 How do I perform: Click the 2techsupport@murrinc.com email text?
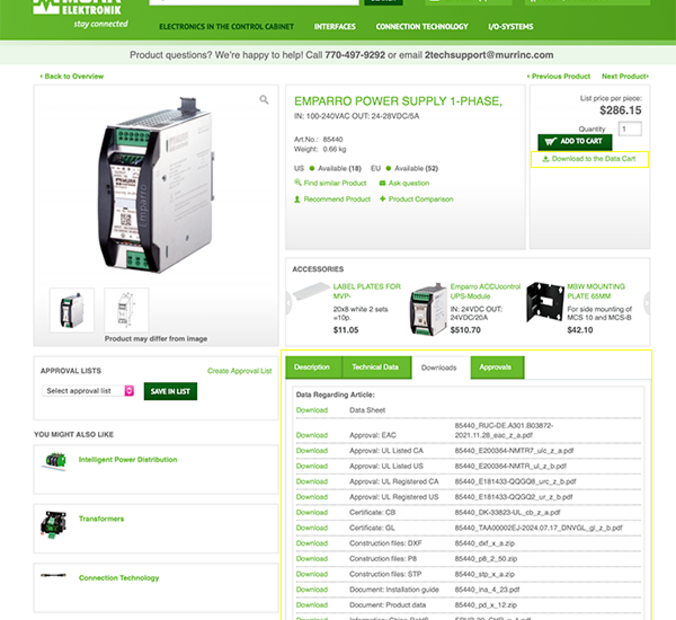(x=489, y=55)
